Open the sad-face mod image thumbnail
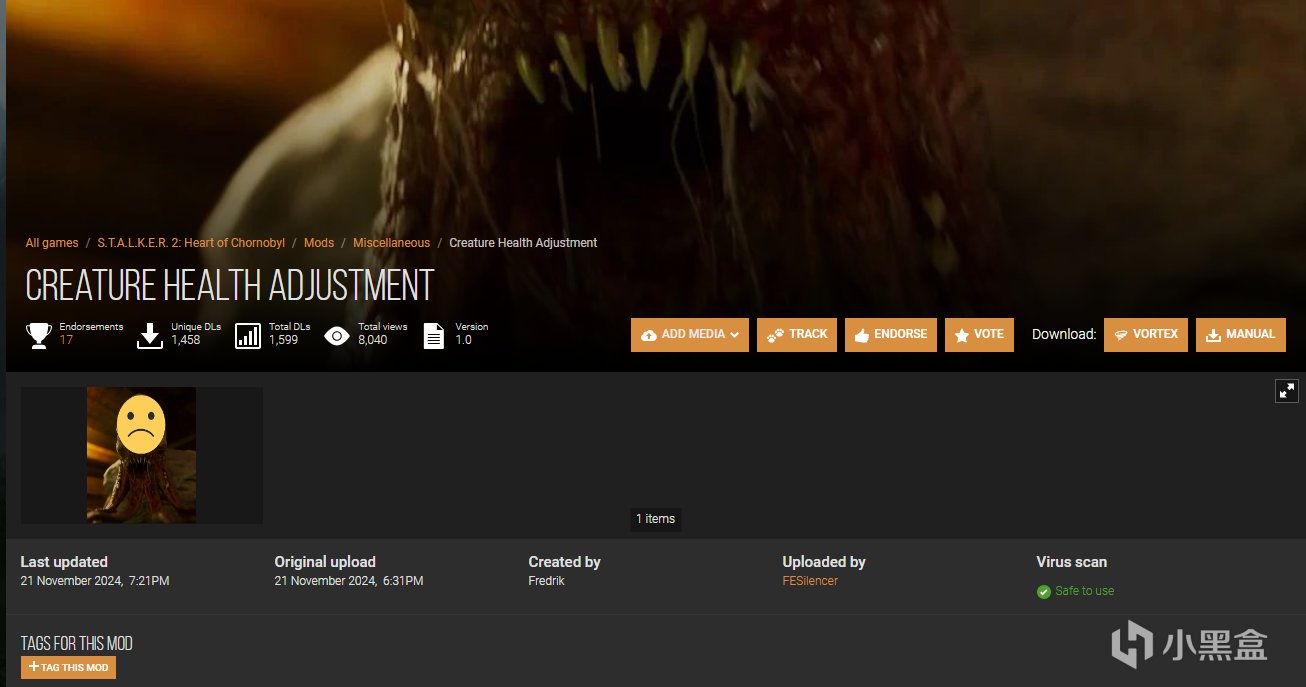1306x687 pixels. pyautogui.click(x=142, y=455)
